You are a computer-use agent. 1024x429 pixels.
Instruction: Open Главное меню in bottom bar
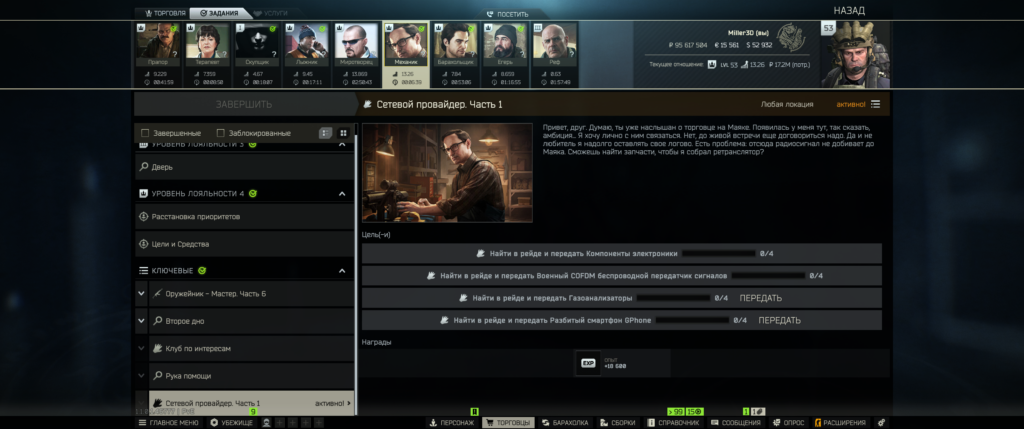pos(168,422)
